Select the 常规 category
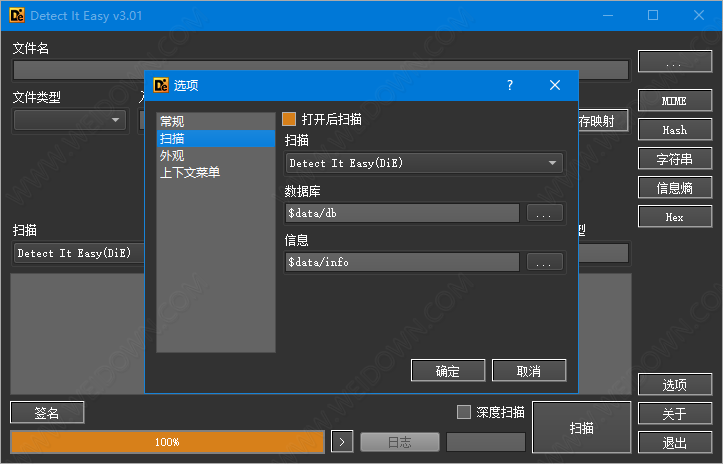The width and height of the screenshot is (723, 464). [x=216, y=121]
